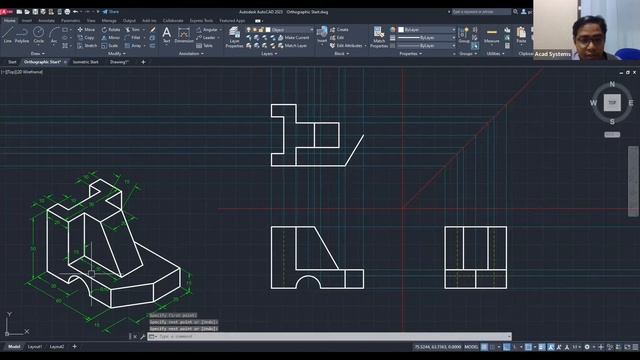Click the Array tool

(x=133, y=46)
